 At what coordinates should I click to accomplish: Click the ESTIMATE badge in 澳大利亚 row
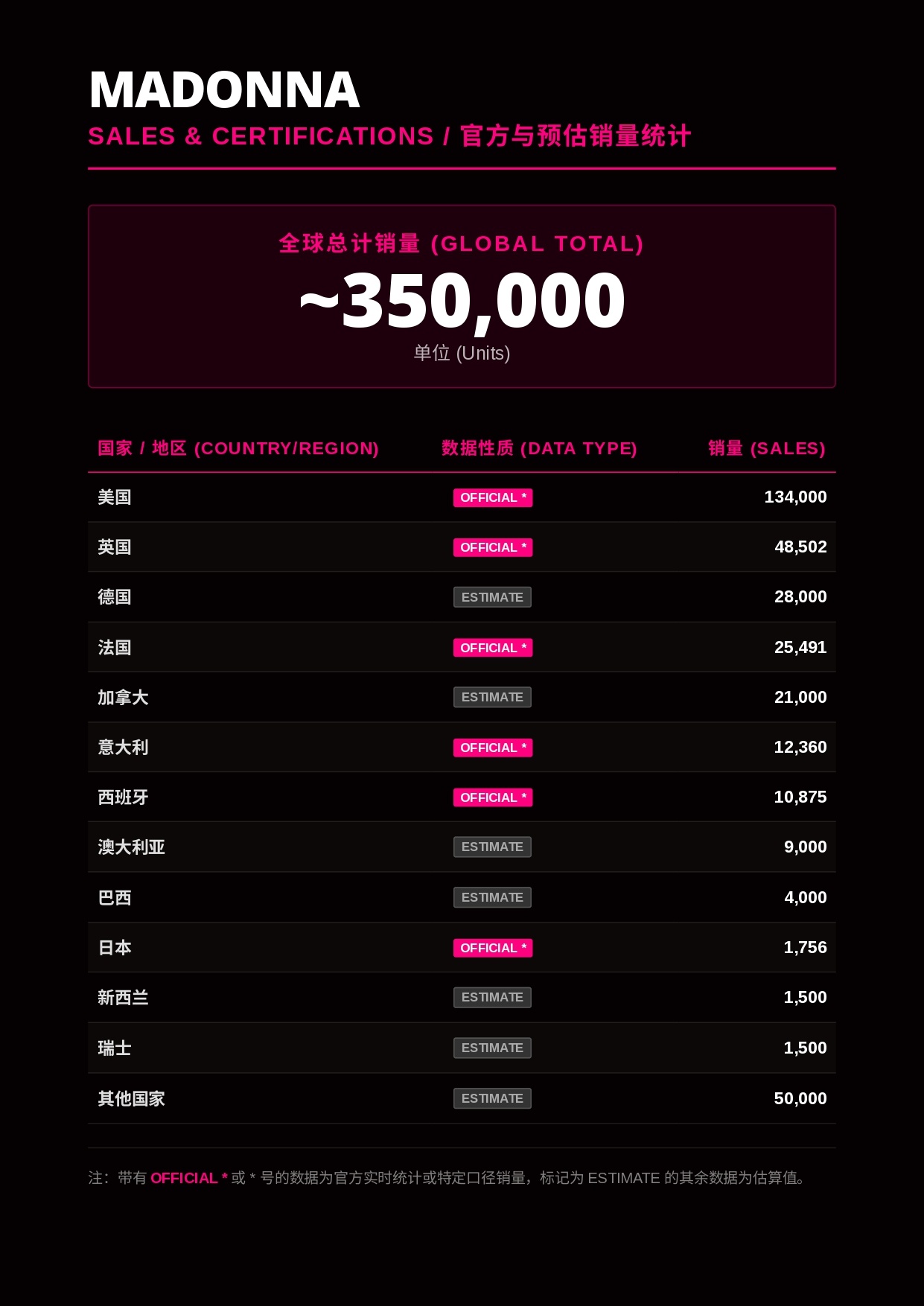[492, 847]
